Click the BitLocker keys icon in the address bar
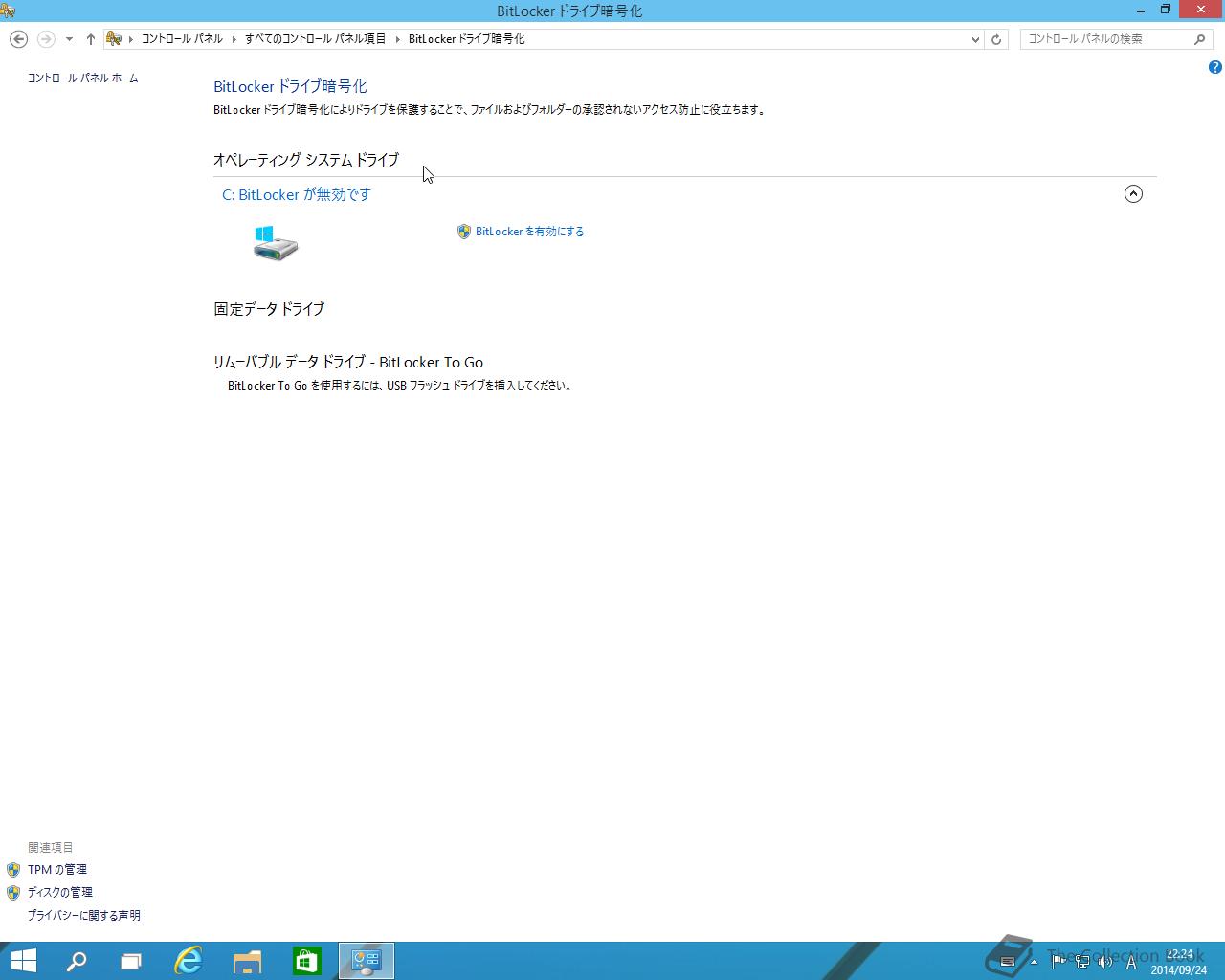 pos(114,39)
